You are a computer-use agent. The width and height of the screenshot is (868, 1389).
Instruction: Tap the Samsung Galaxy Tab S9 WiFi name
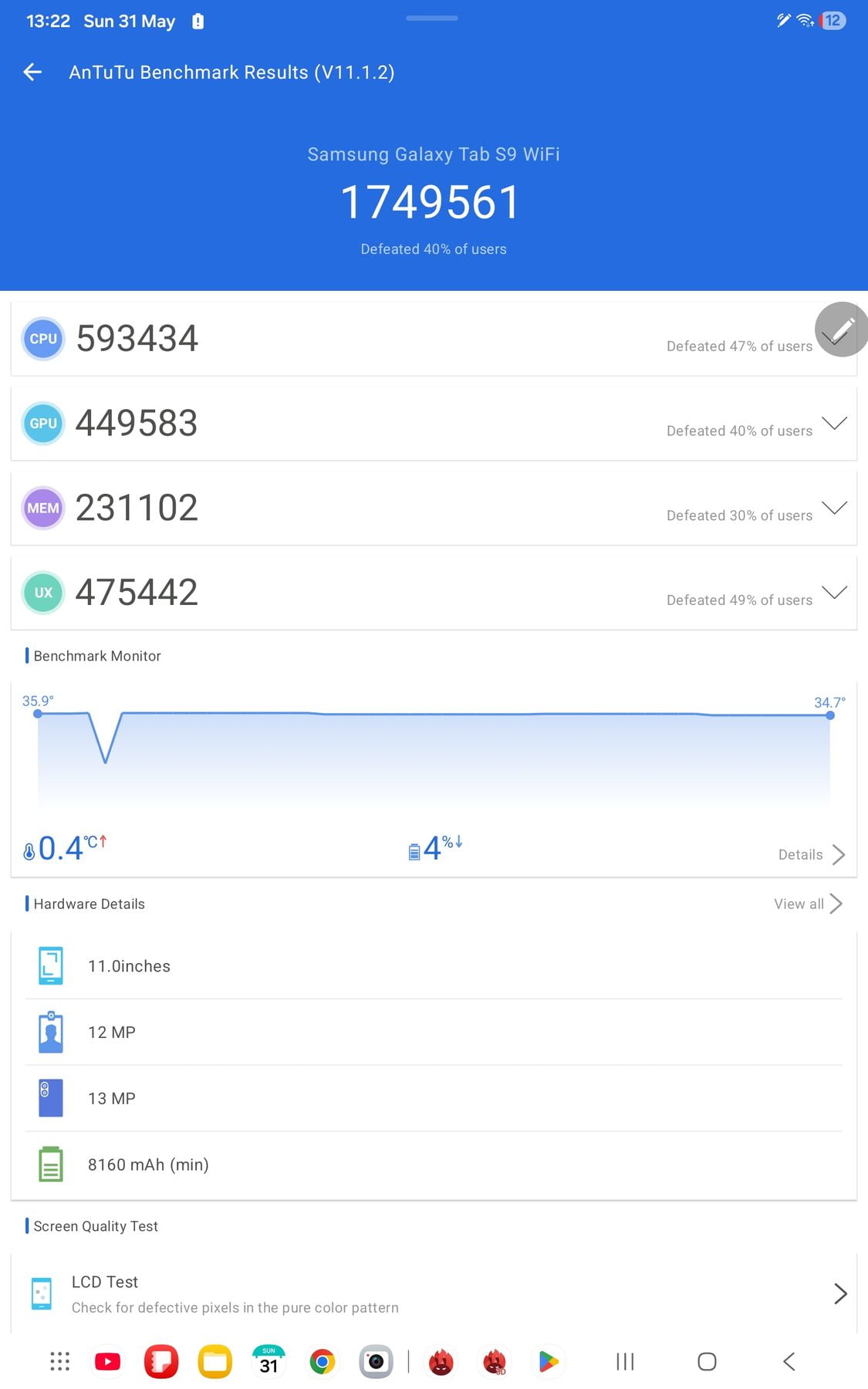(434, 154)
